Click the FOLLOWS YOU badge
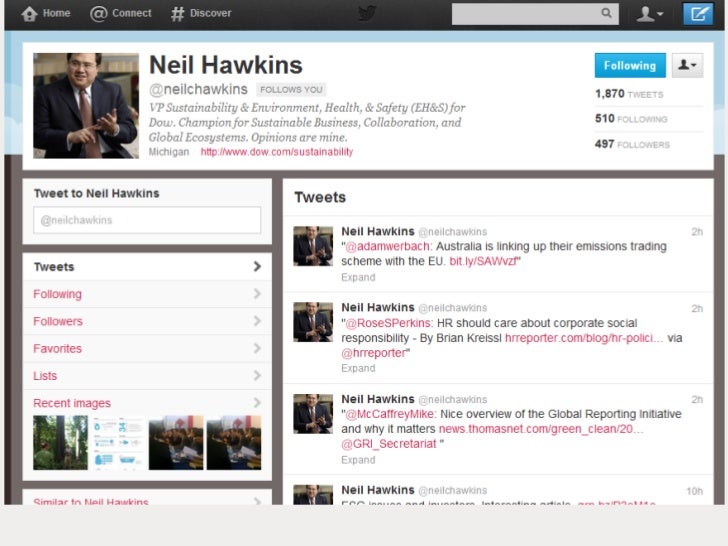Image resolution: width=728 pixels, height=546 pixels. 291,90
